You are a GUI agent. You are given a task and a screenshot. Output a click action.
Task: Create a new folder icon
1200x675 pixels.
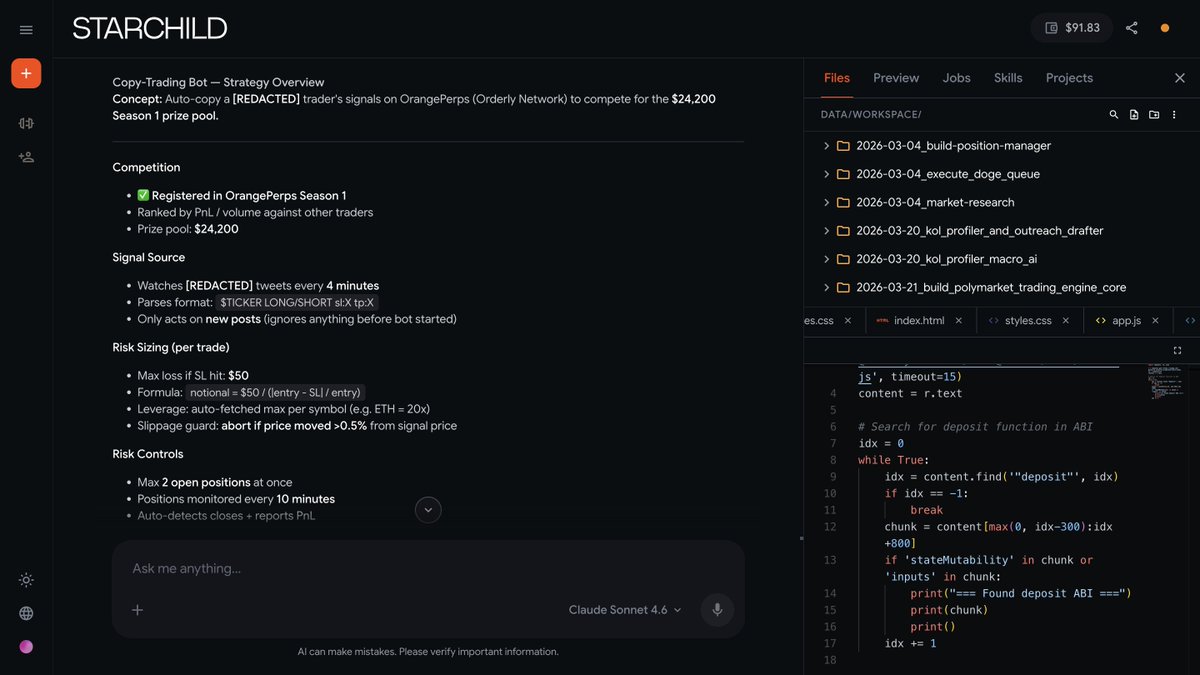tap(1154, 115)
